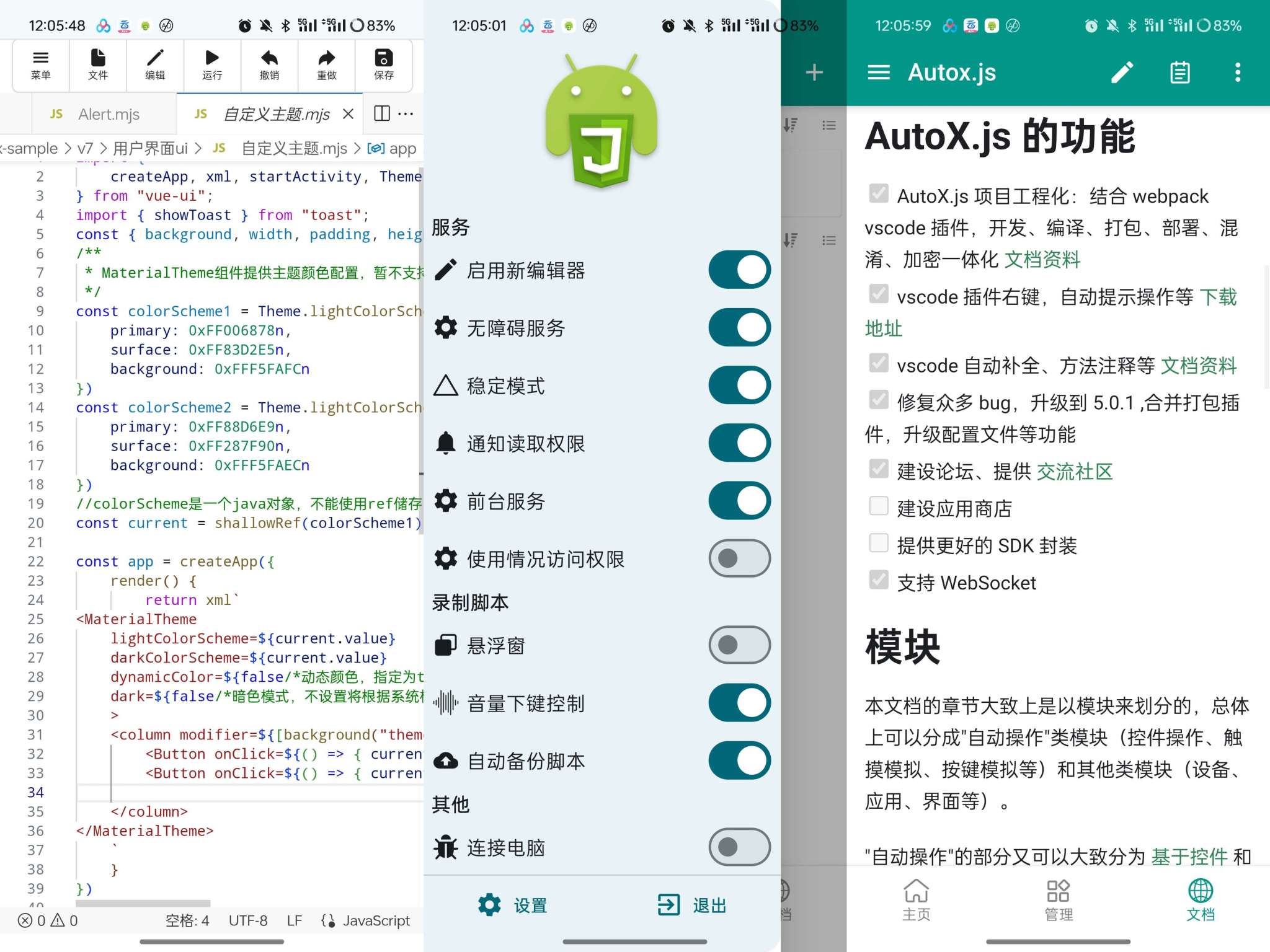Open Autox.js overflow three-dot menu
1270x952 pixels.
(x=1238, y=73)
